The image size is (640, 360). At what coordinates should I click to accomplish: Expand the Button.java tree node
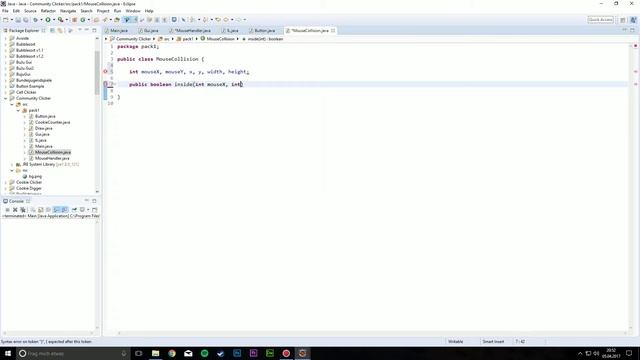[x=25, y=116]
